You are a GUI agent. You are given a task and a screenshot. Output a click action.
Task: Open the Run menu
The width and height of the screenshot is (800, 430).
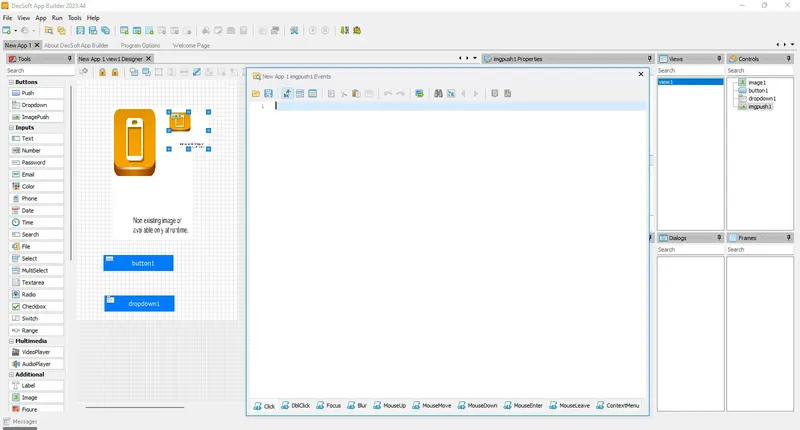tap(57, 18)
